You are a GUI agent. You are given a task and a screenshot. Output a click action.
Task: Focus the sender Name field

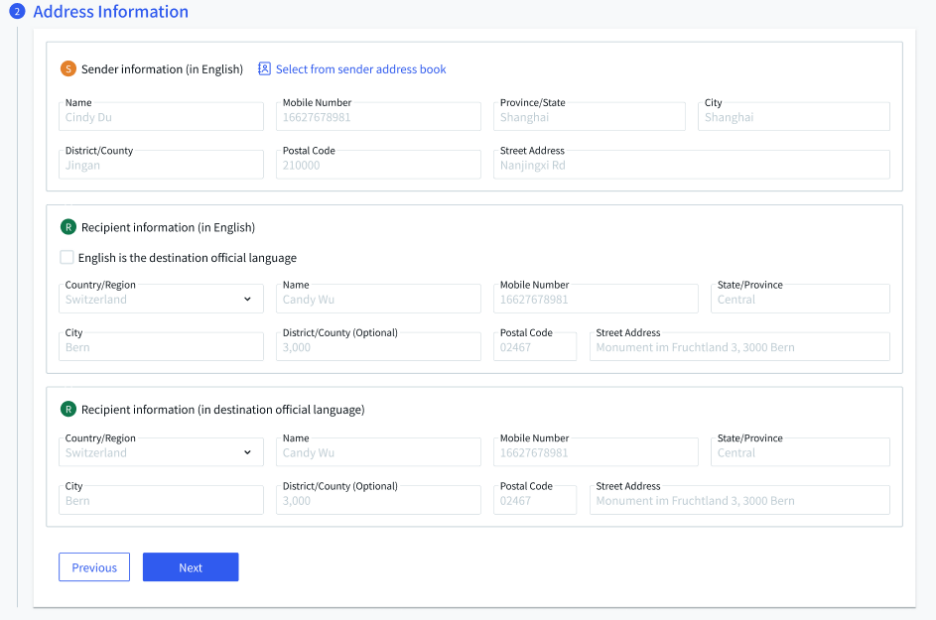coord(161,117)
